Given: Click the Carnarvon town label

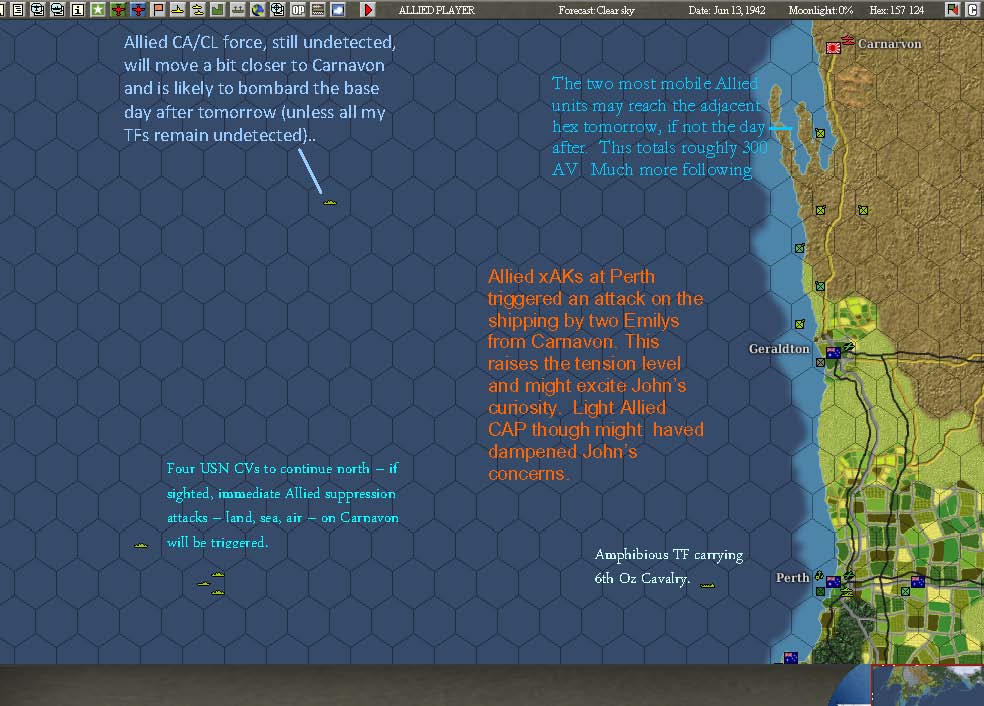Looking at the screenshot, I should tap(890, 44).
